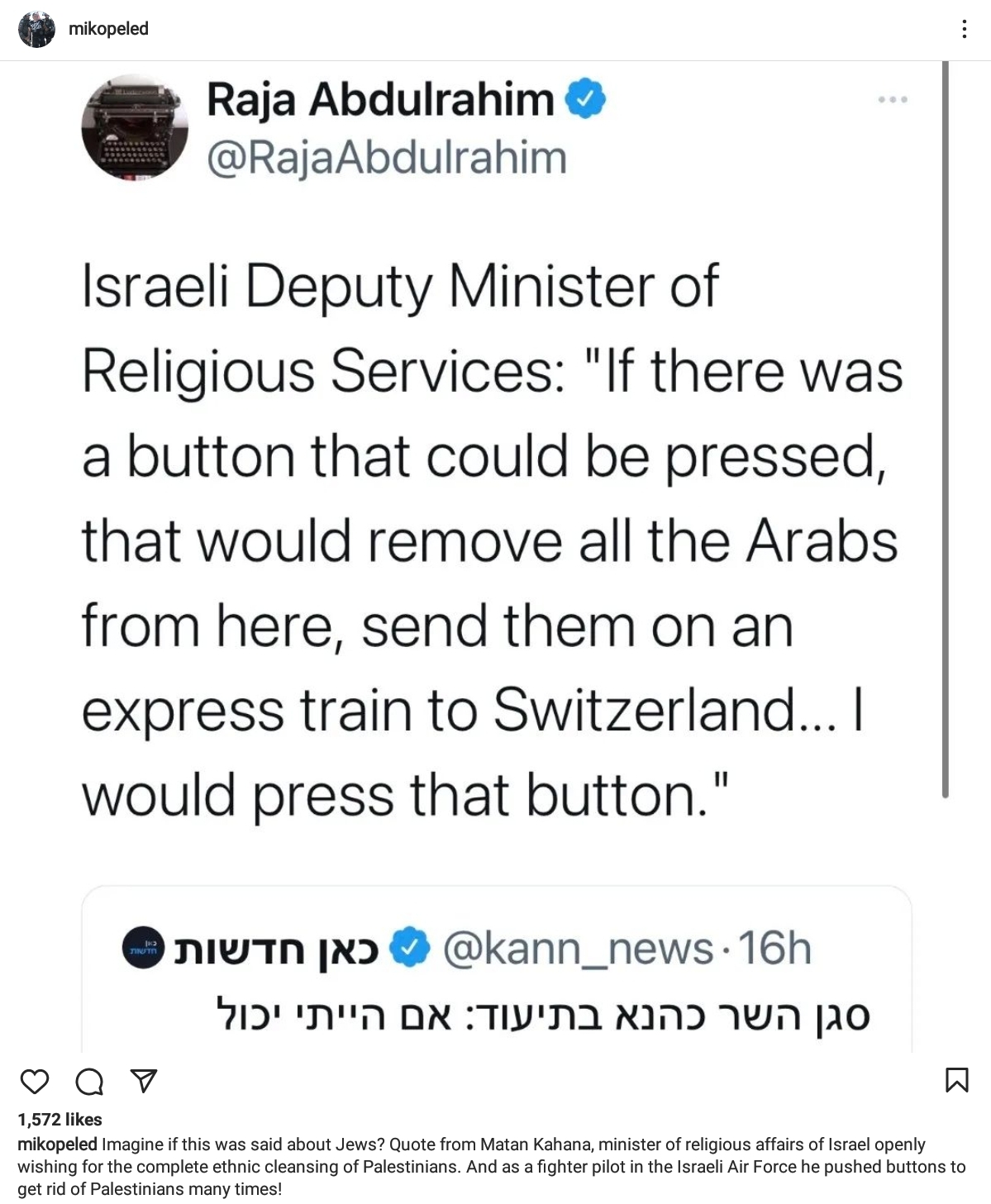Click the Raja Abdulrahim display name
The image size is (991, 1204).
pos(380,100)
